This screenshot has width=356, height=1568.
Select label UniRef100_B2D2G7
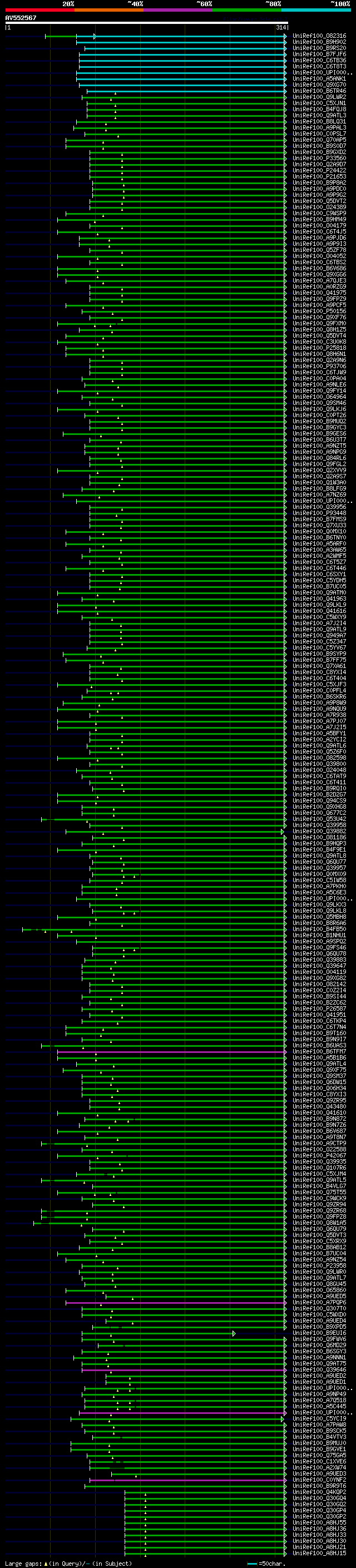pos(319,794)
